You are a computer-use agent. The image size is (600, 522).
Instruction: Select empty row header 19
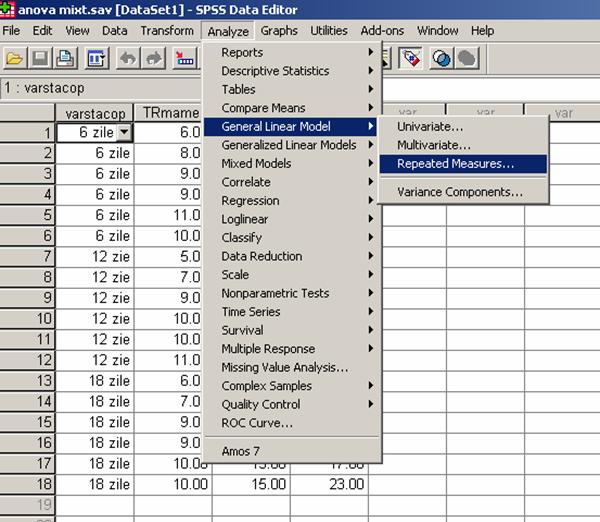click(28, 505)
